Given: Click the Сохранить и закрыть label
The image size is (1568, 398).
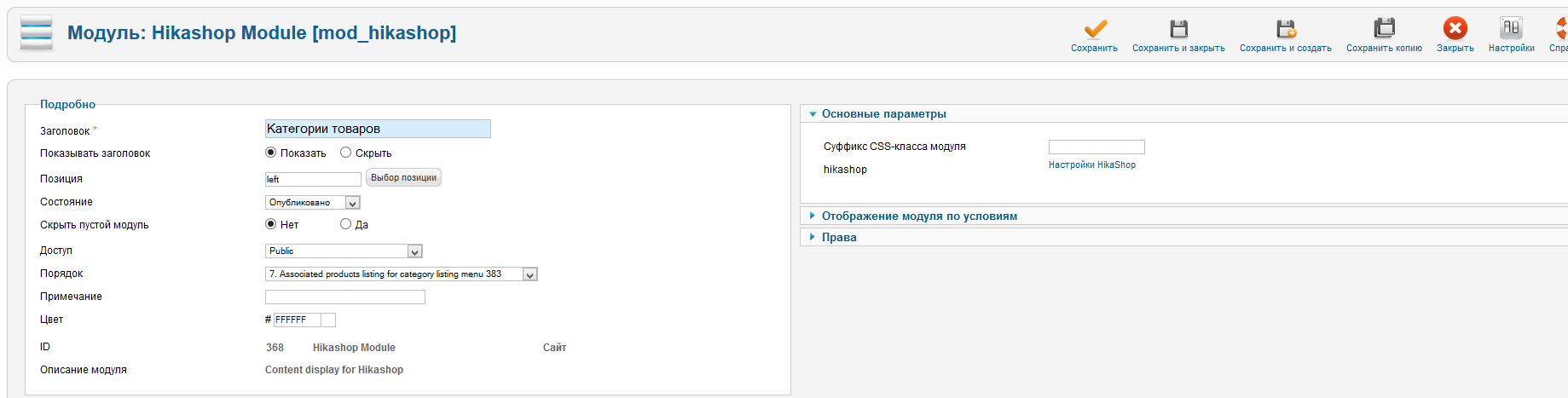Looking at the screenshot, I should tap(1178, 49).
